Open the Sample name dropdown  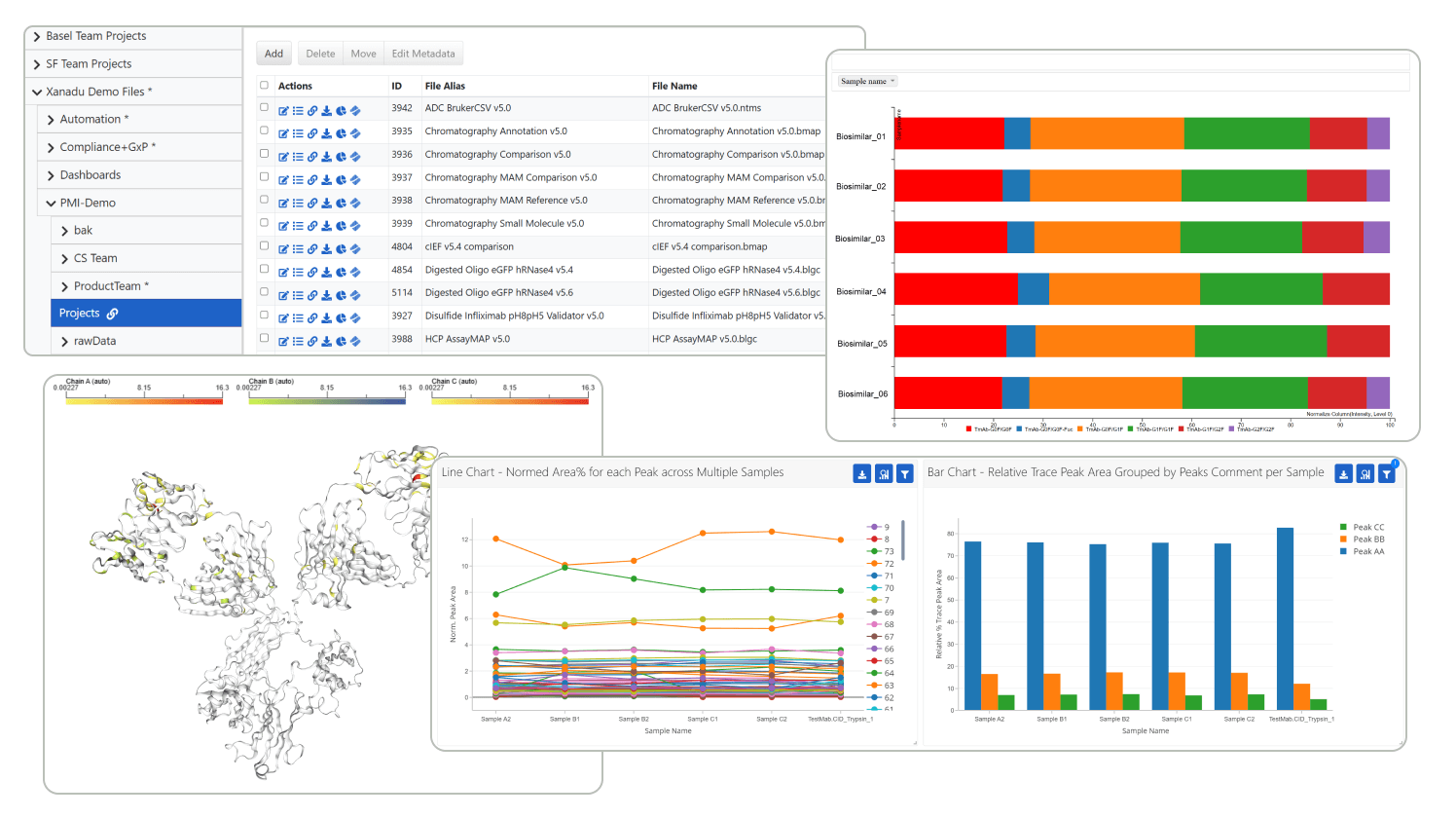pos(867,82)
